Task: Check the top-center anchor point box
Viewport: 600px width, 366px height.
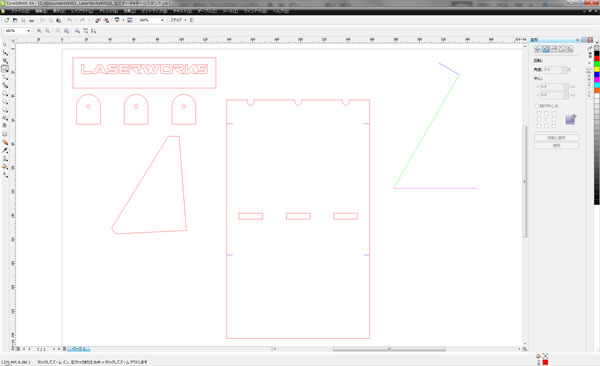Action: click(546, 114)
